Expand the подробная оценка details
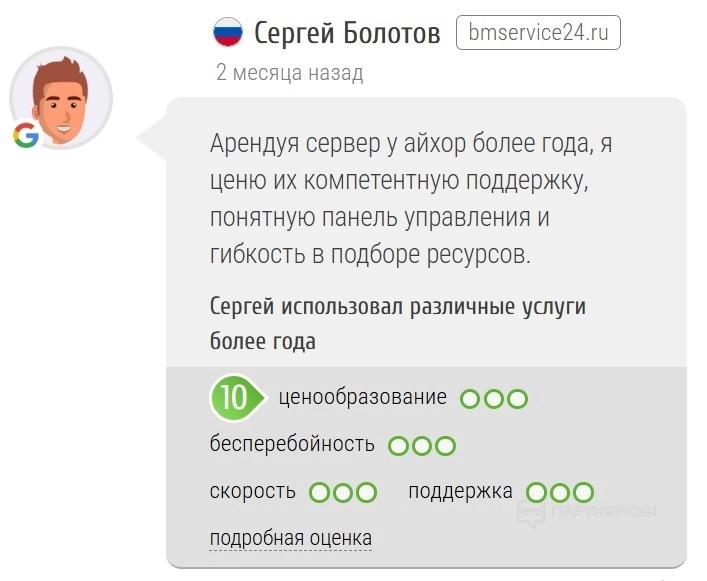This screenshot has height=581, width=707. click(x=290, y=539)
